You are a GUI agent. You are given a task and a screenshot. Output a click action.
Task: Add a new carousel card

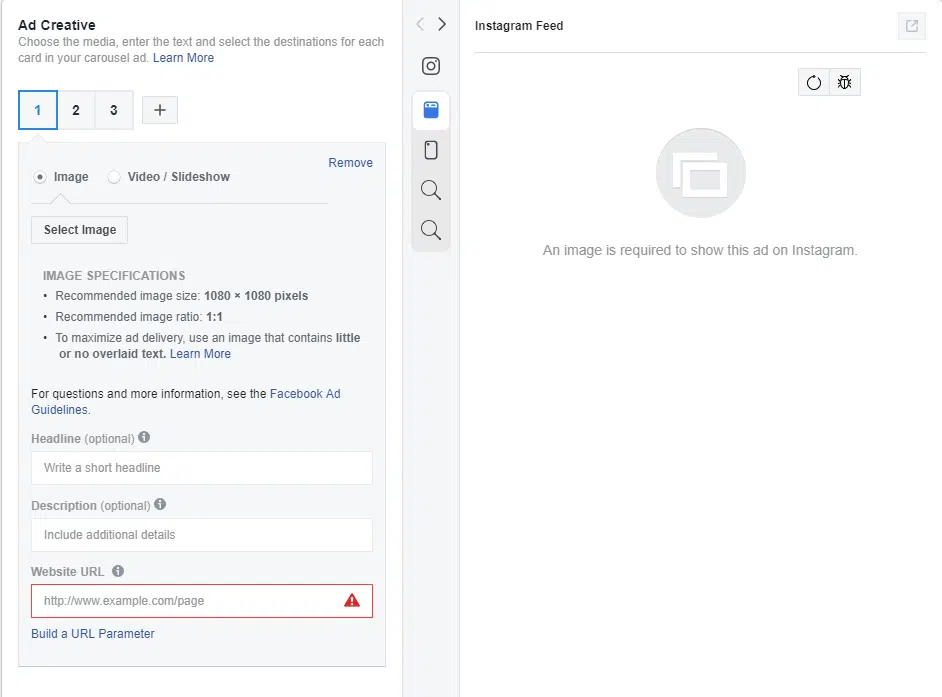[x=160, y=110]
